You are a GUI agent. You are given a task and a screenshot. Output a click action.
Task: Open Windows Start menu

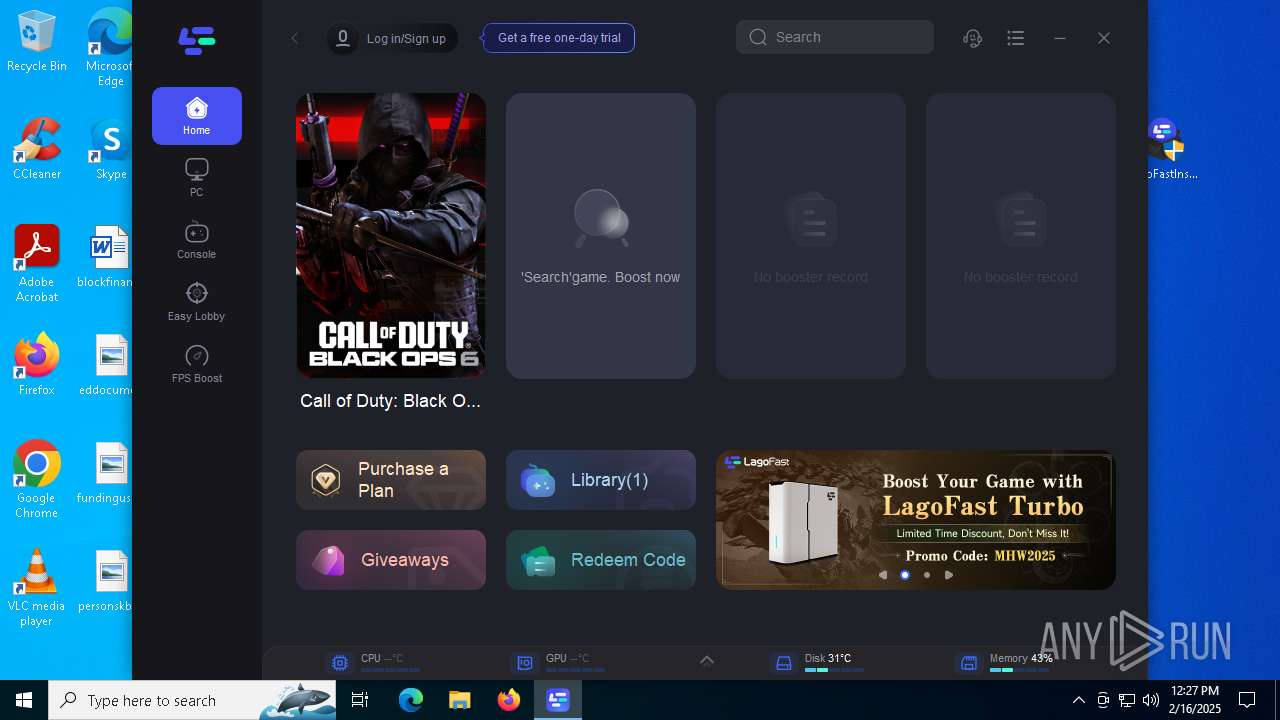24,700
